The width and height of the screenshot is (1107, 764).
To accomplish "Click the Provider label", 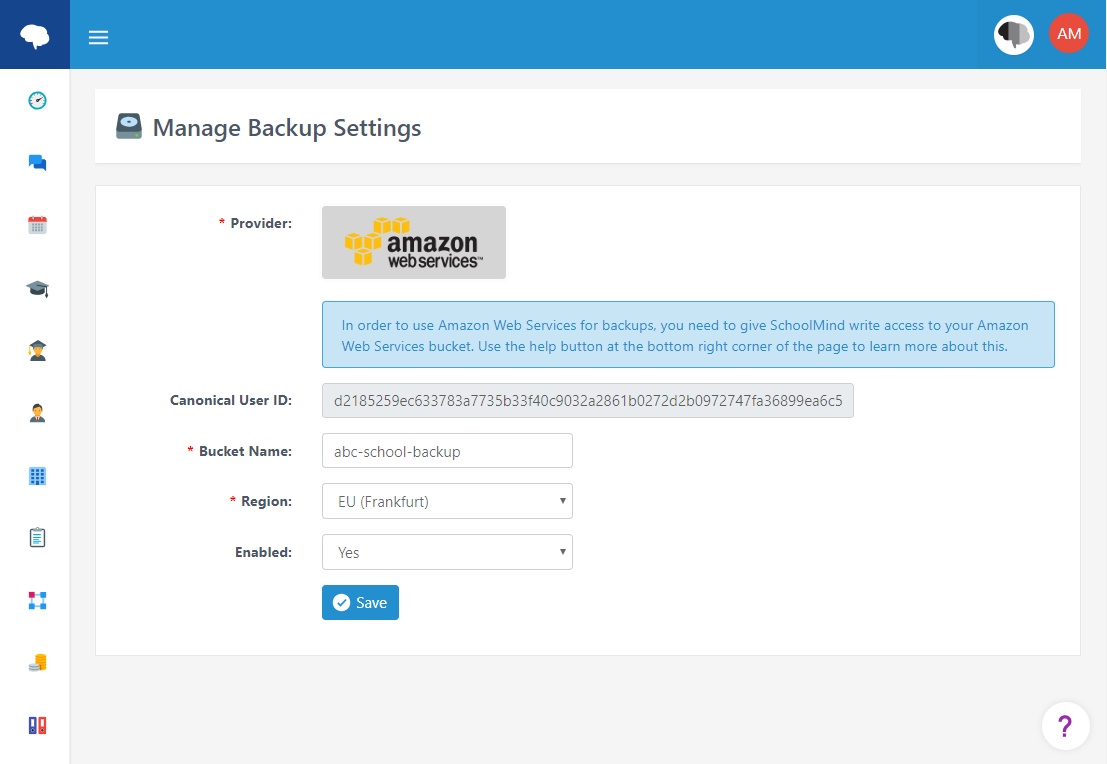I will point(261,223).
